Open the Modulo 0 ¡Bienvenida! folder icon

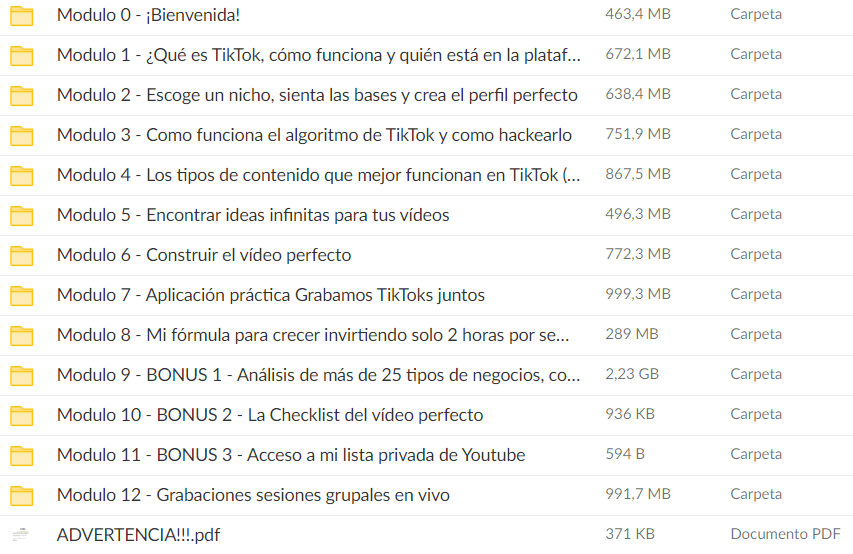click(22, 16)
